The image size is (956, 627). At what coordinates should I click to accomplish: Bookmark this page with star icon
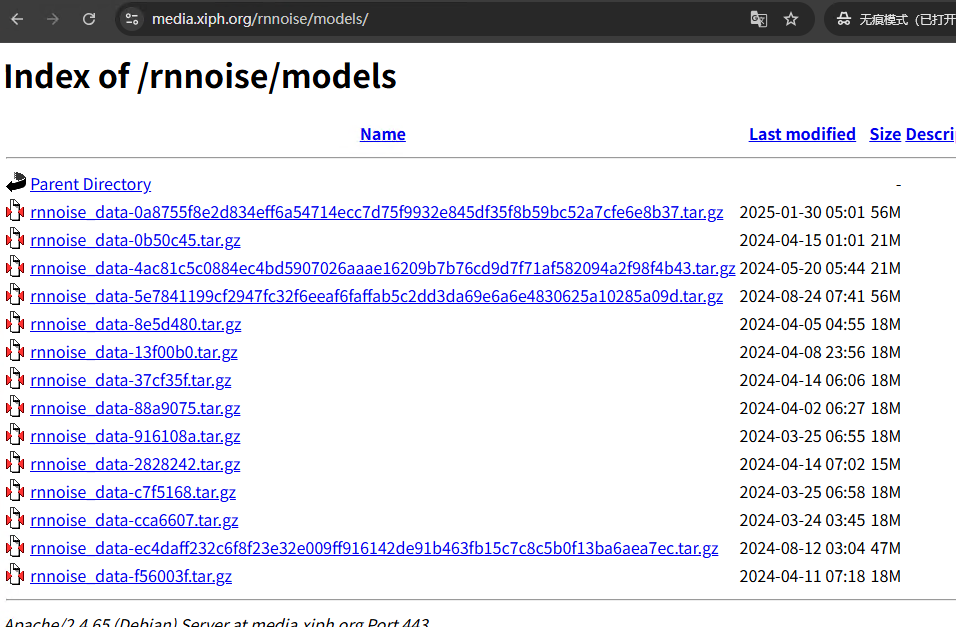point(791,19)
